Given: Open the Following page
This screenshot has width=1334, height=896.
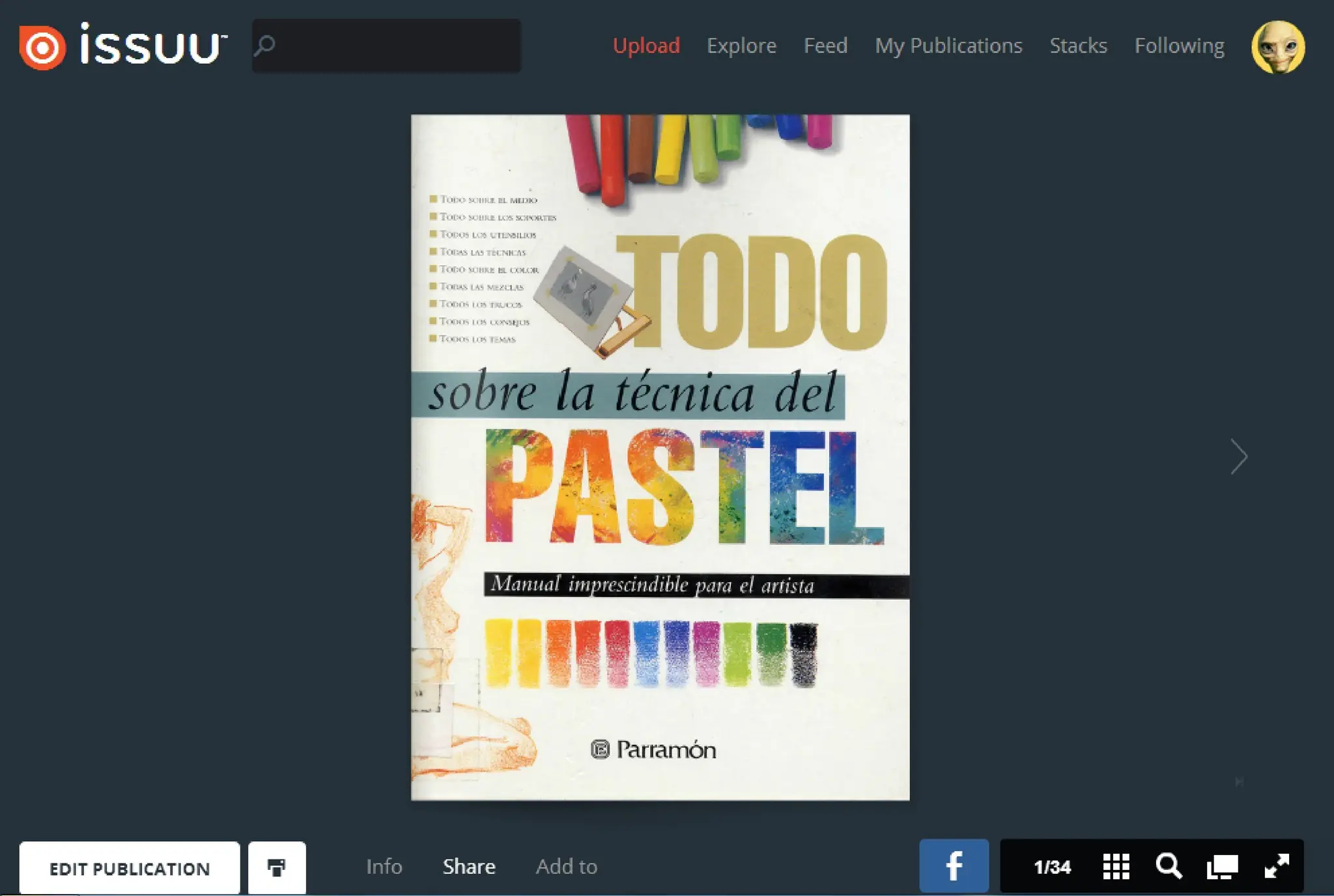Looking at the screenshot, I should coord(1179,46).
